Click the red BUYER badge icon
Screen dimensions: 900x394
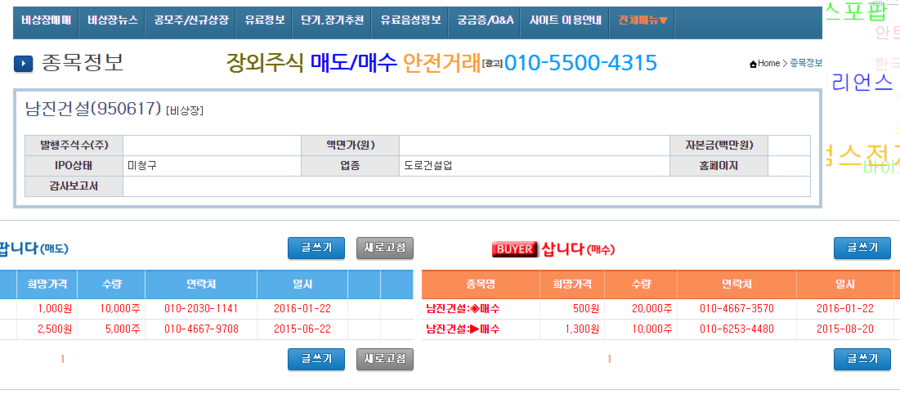(515, 249)
